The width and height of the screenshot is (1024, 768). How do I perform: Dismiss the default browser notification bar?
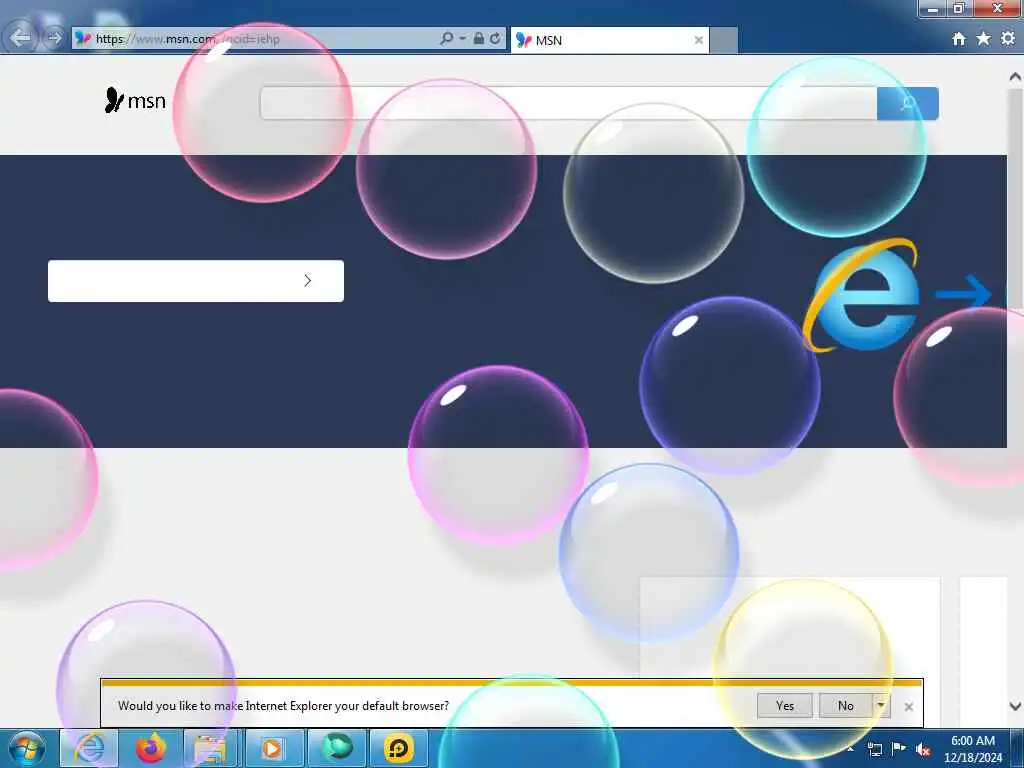(x=908, y=707)
